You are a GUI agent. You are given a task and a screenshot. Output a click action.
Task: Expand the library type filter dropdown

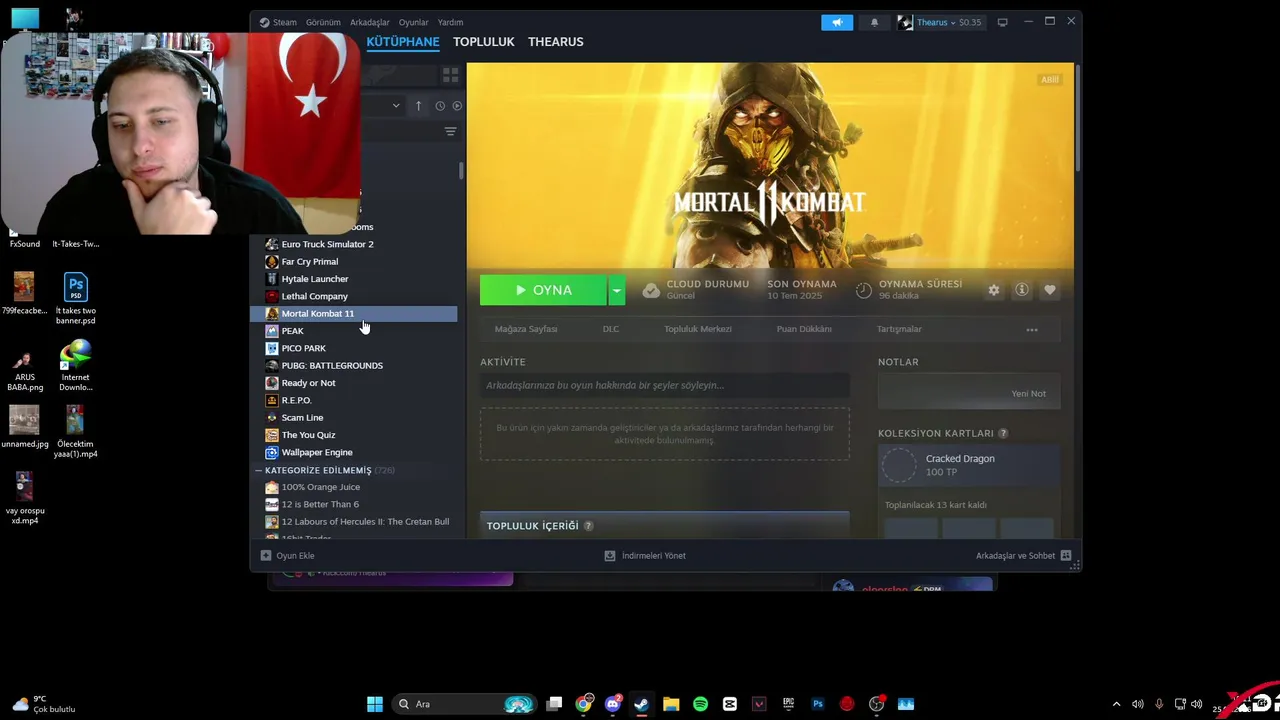(396, 106)
